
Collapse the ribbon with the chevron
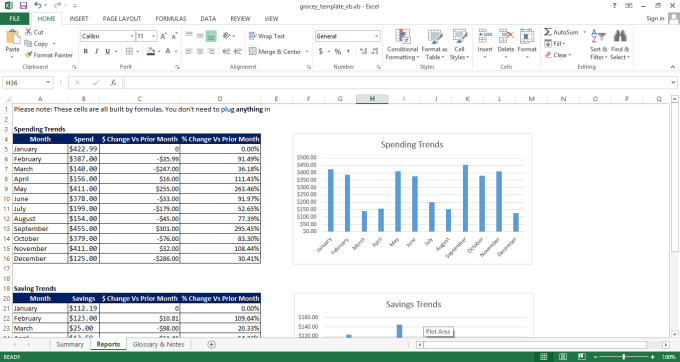tap(673, 67)
